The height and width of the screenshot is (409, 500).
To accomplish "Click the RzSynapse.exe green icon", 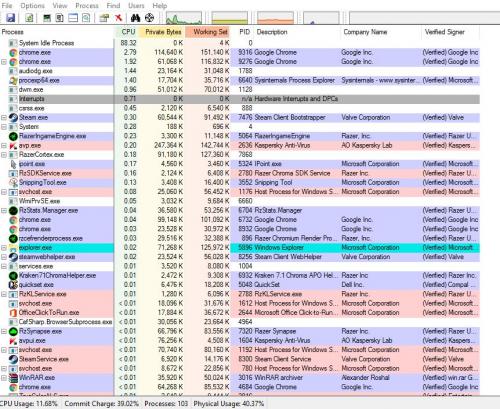I will [13, 331].
